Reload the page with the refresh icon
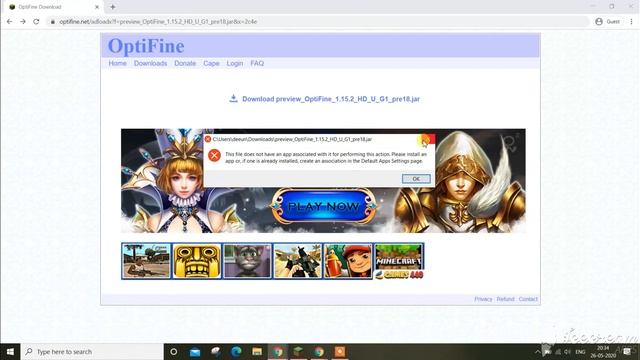The width and height of the screenshot is (640, 360). pos(36,22)
